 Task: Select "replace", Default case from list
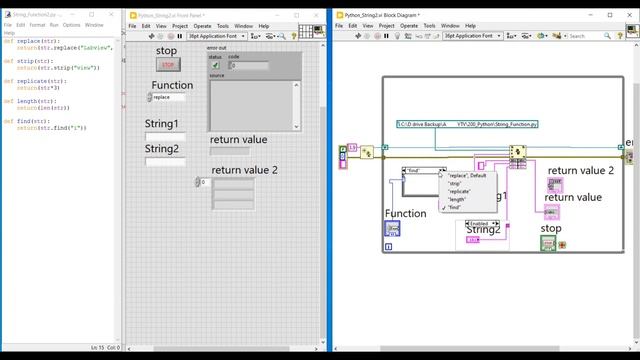click(467, 176)
